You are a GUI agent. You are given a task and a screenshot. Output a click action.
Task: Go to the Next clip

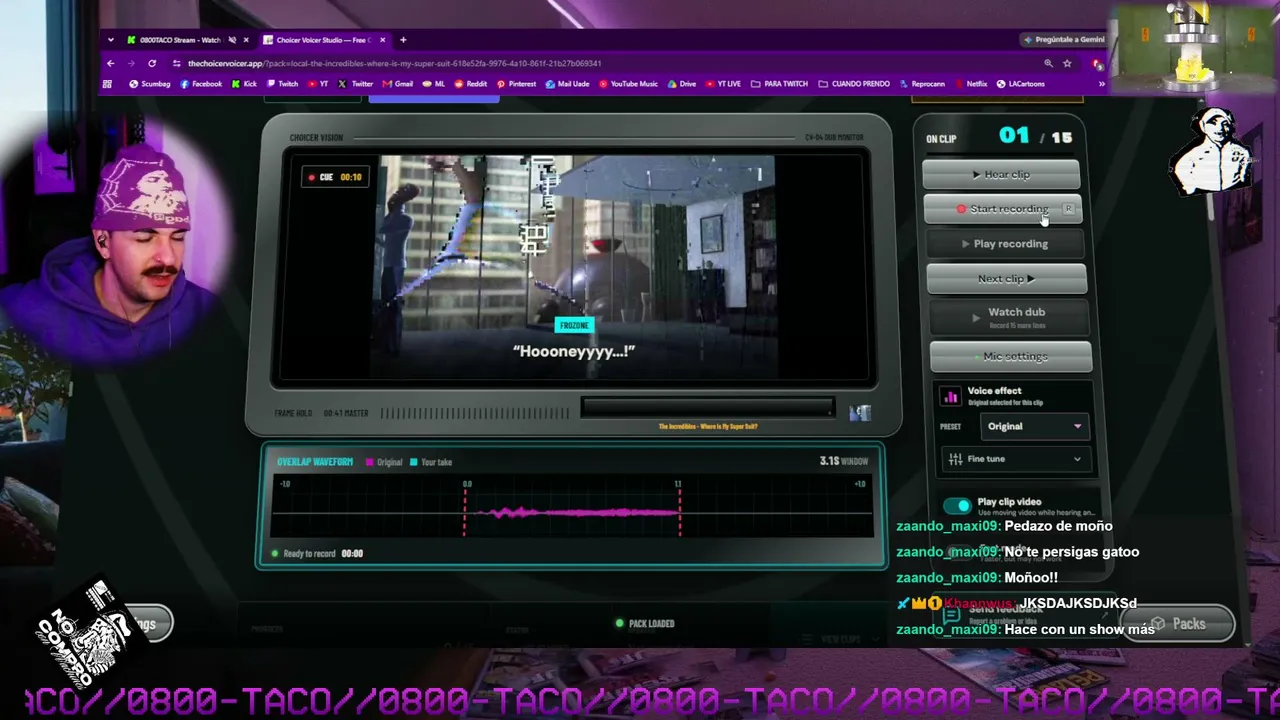click(1006, 279)
